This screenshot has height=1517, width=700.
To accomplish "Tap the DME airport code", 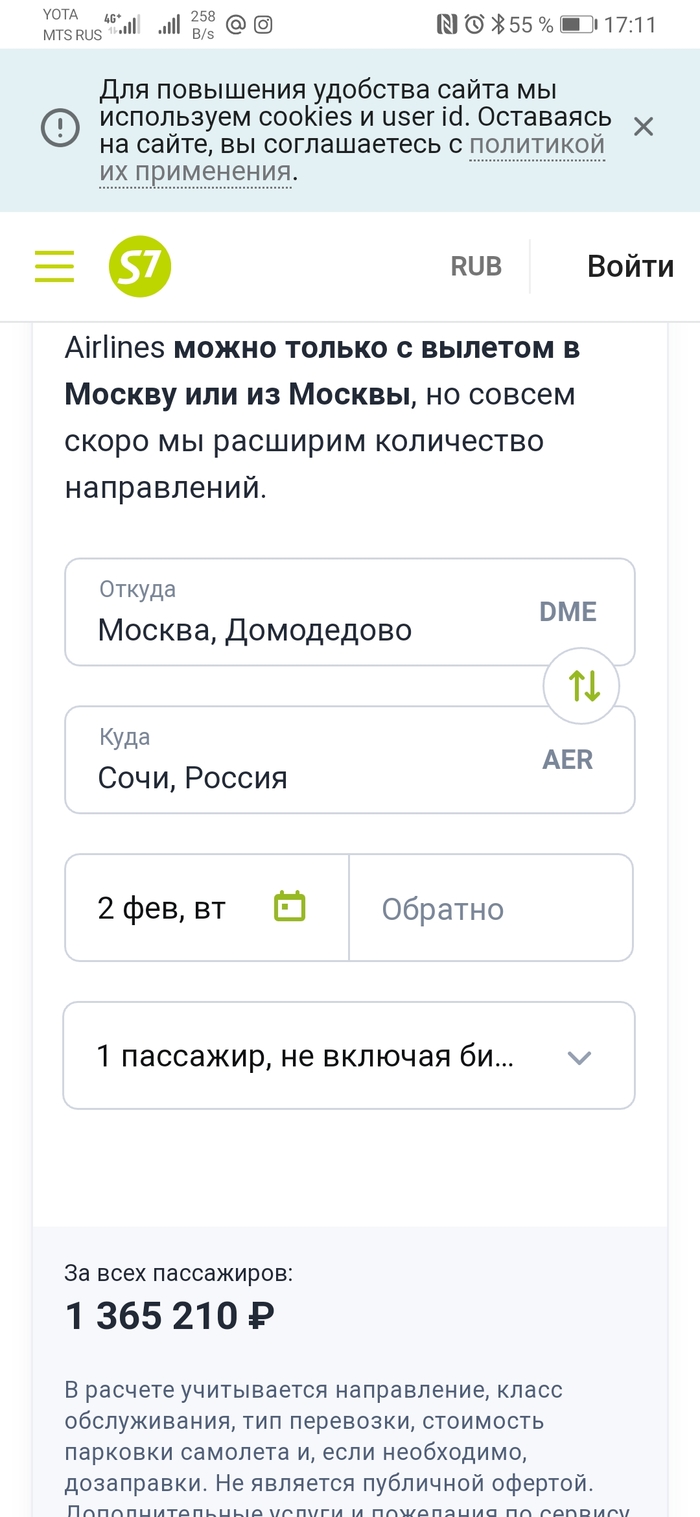I will [x=567, y=612].
